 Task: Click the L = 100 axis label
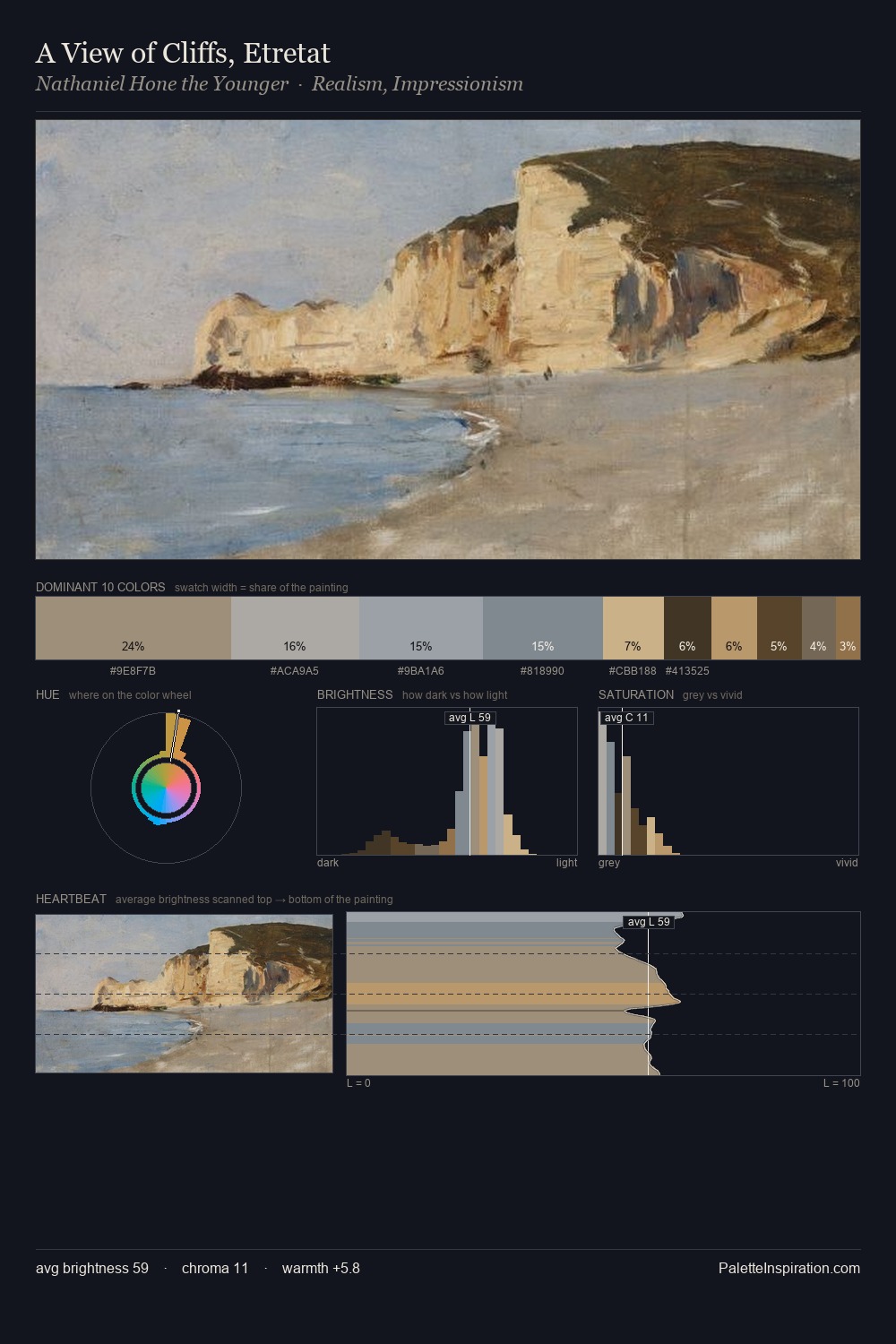(841, 1083)
